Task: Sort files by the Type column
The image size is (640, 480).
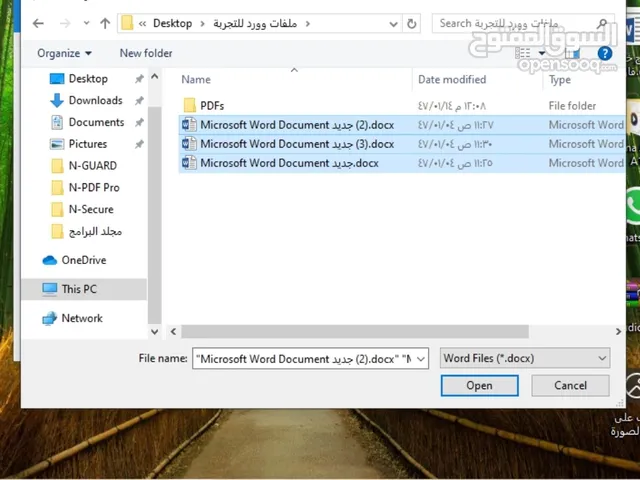Action: [x=560, y=79]
